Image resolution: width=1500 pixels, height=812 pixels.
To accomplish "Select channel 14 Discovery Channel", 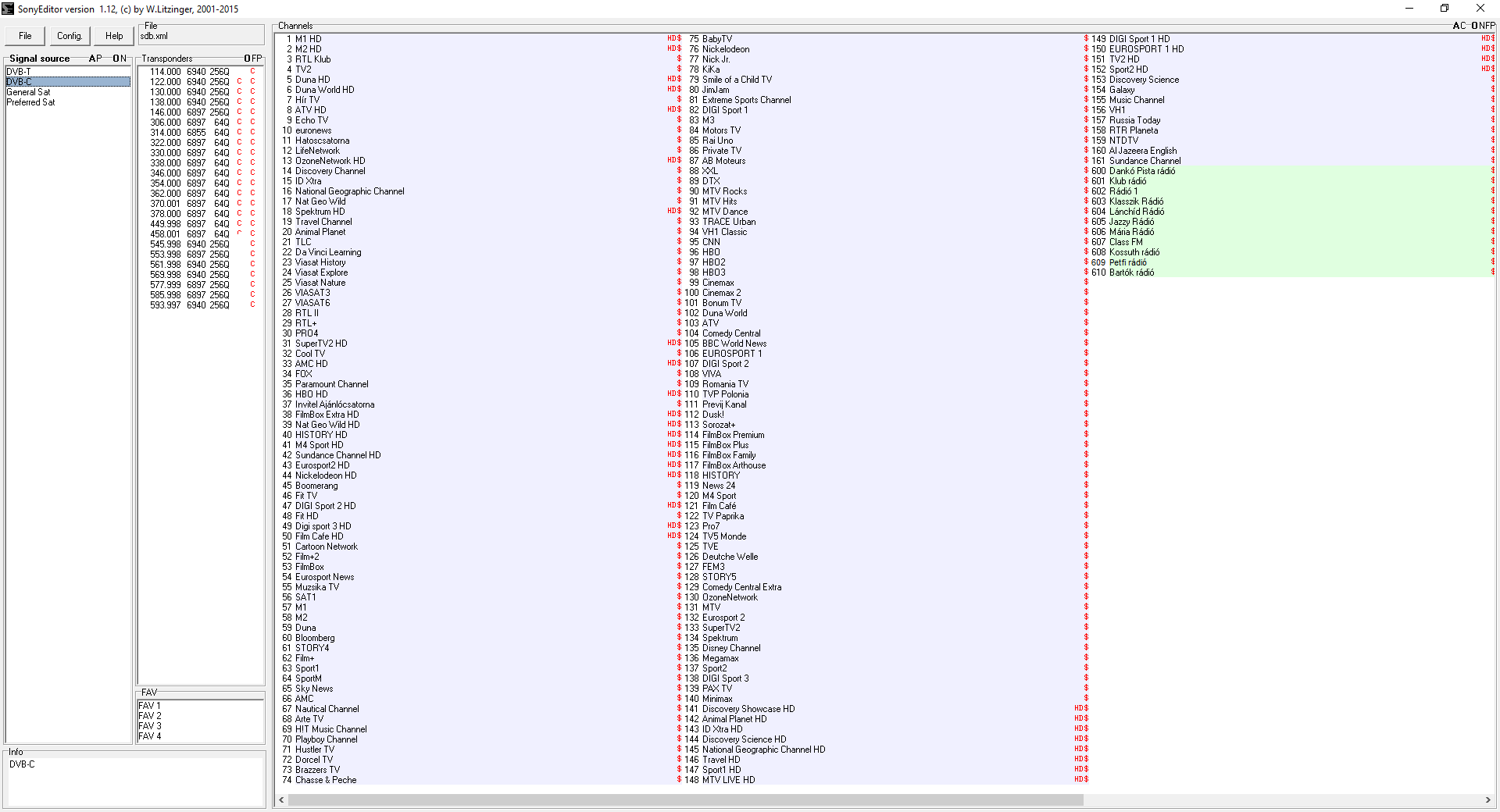I will pyautogui.click(x=480, y=171).
